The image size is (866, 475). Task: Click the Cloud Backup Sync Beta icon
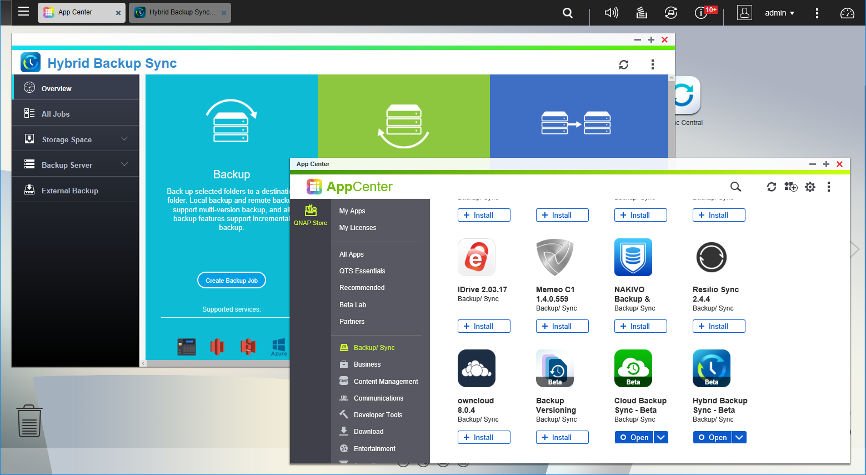(633, 368)
